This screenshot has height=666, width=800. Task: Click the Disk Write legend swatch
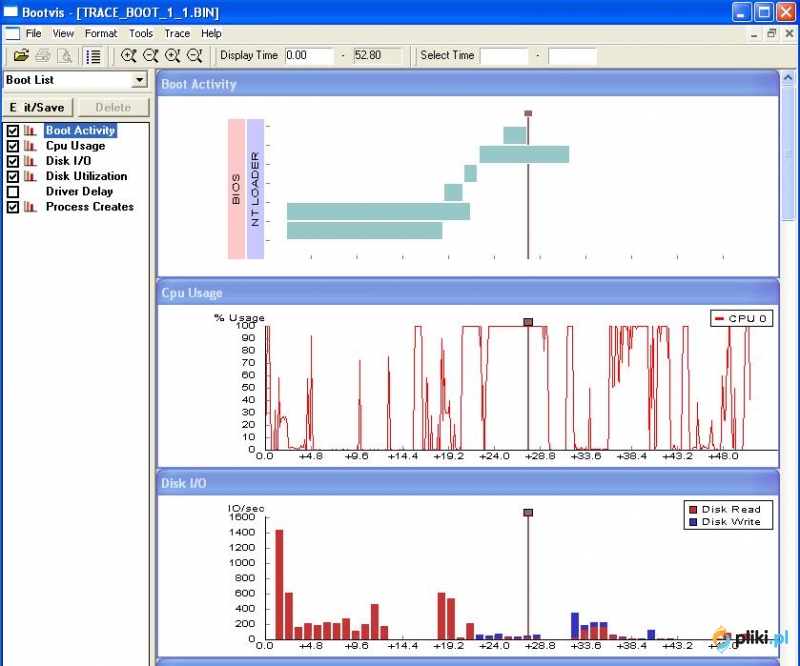[693, 522]
